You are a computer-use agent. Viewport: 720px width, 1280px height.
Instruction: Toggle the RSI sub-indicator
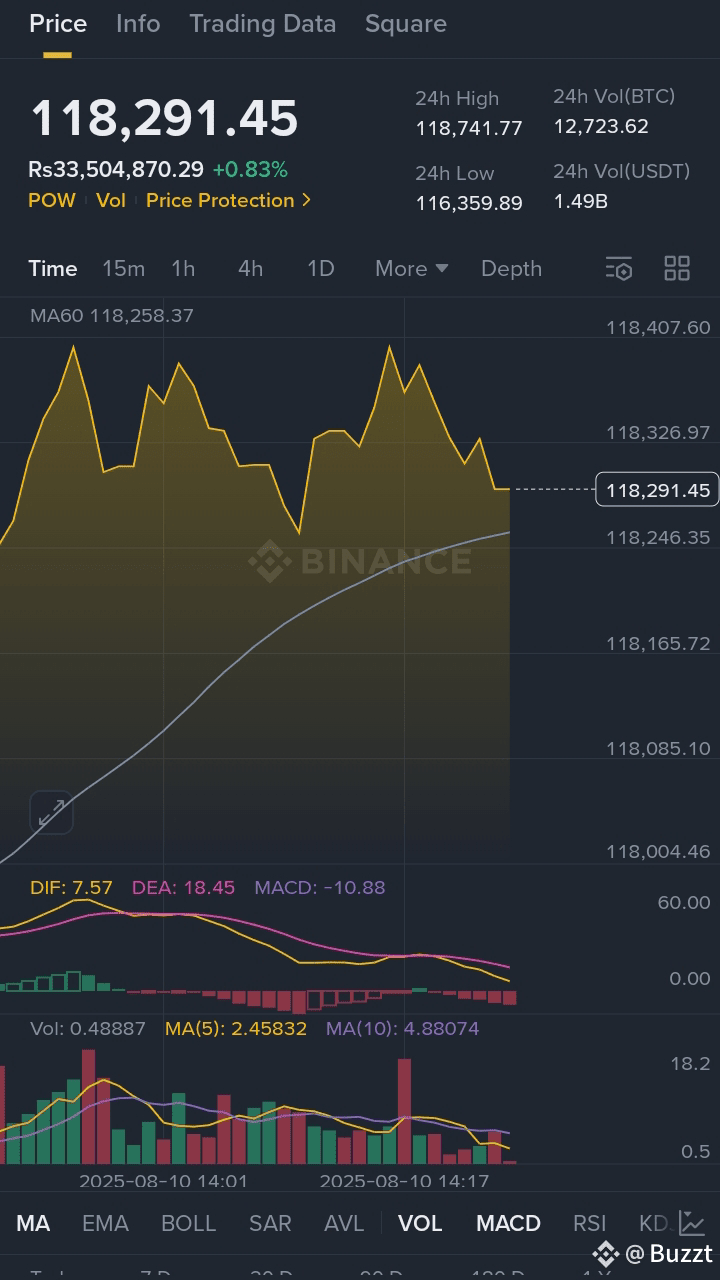pyautogui.click(x=590, y=1223)
